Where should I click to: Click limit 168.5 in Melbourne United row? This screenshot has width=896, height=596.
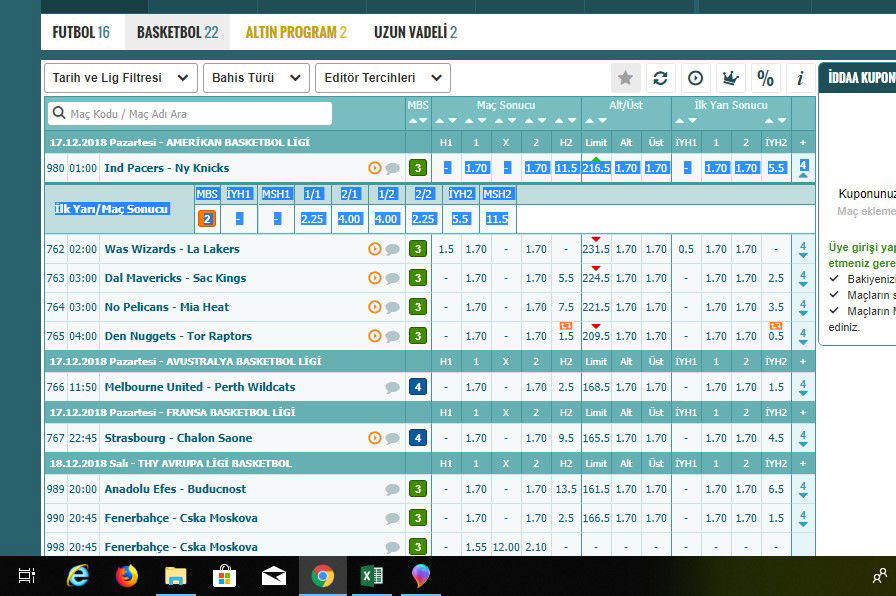point(596,387)
